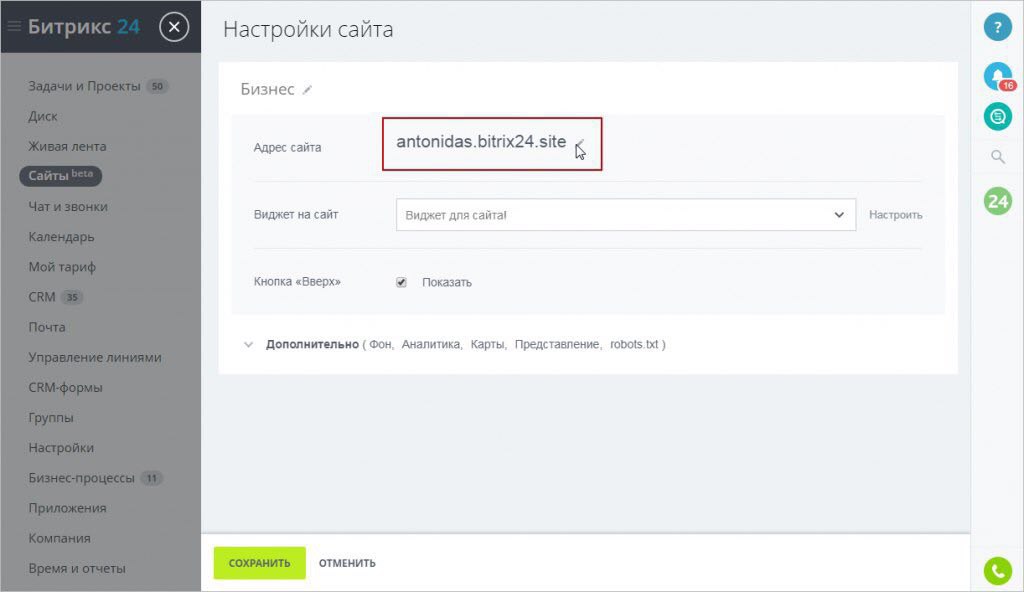Open CRM menu item
1024x592 pixels.
(x=42, y=297)
